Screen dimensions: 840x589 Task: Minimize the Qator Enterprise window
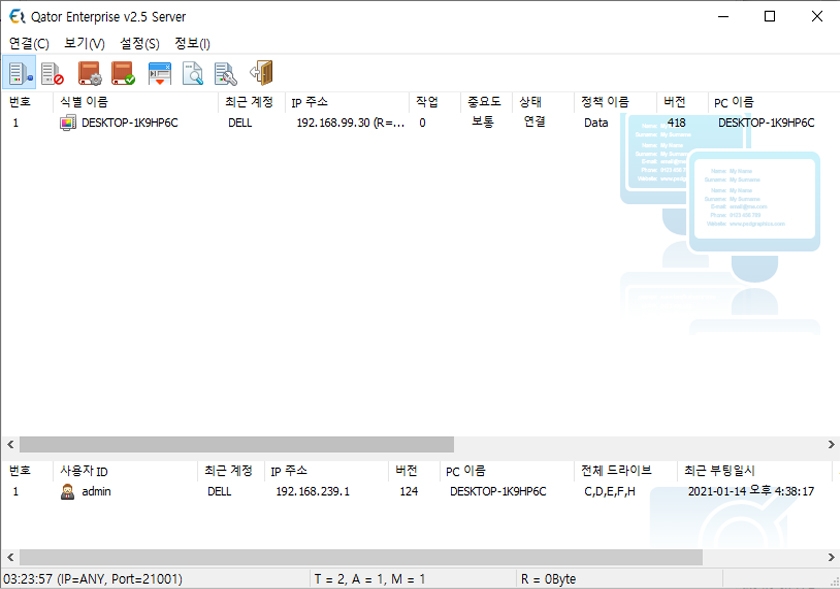(723, 17)
